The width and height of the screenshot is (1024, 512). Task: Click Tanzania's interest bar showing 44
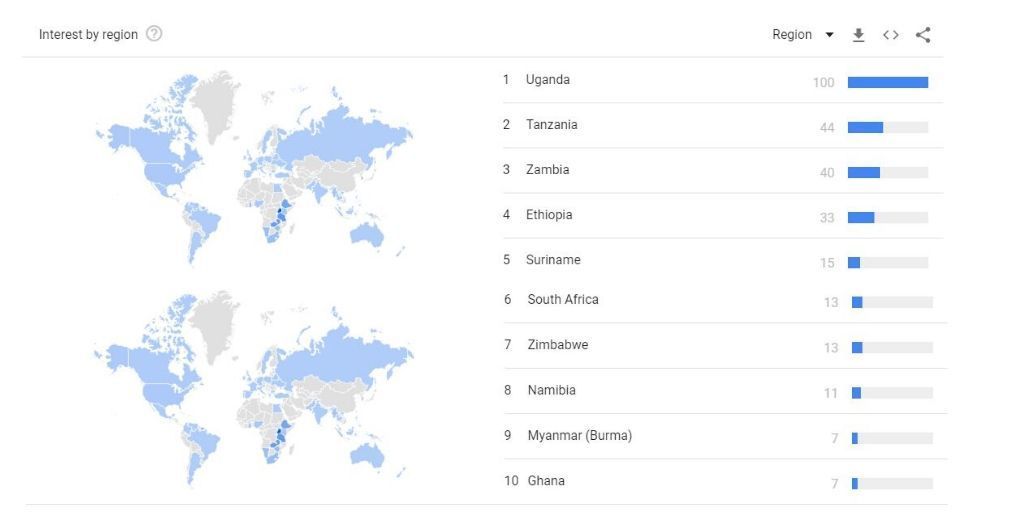pos(865,127)
